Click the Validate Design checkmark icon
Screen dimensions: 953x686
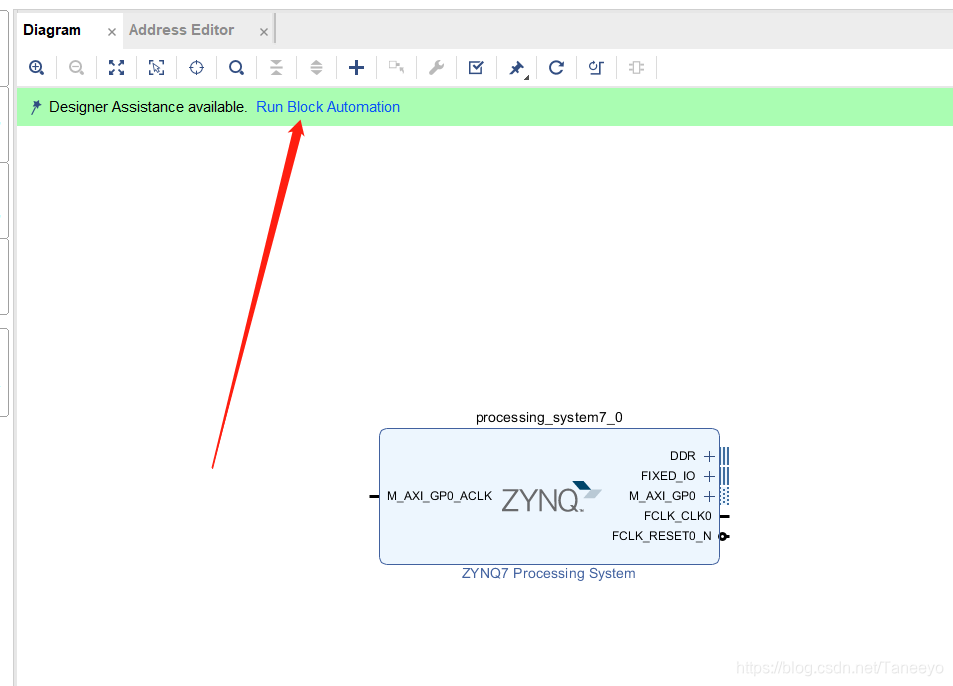[x=476, y=67]
